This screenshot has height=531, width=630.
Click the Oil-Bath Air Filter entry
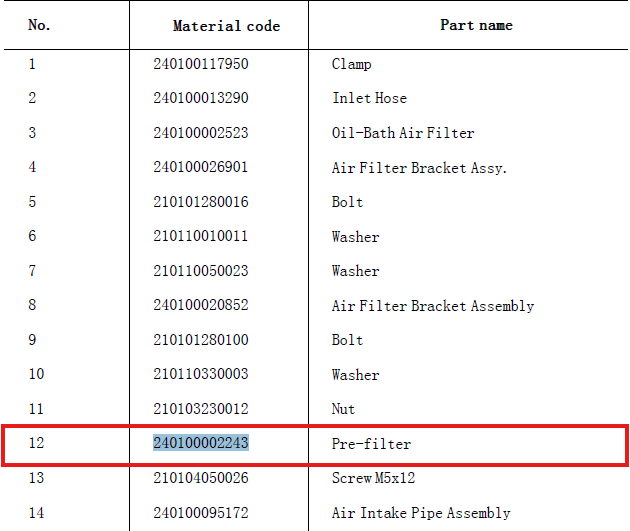403,133
